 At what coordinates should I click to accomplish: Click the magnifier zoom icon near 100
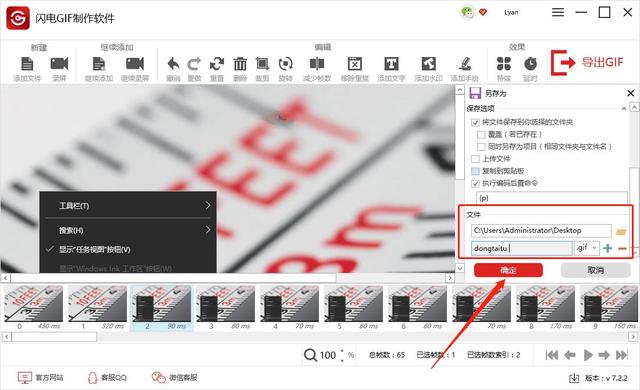tap(310, 355)
